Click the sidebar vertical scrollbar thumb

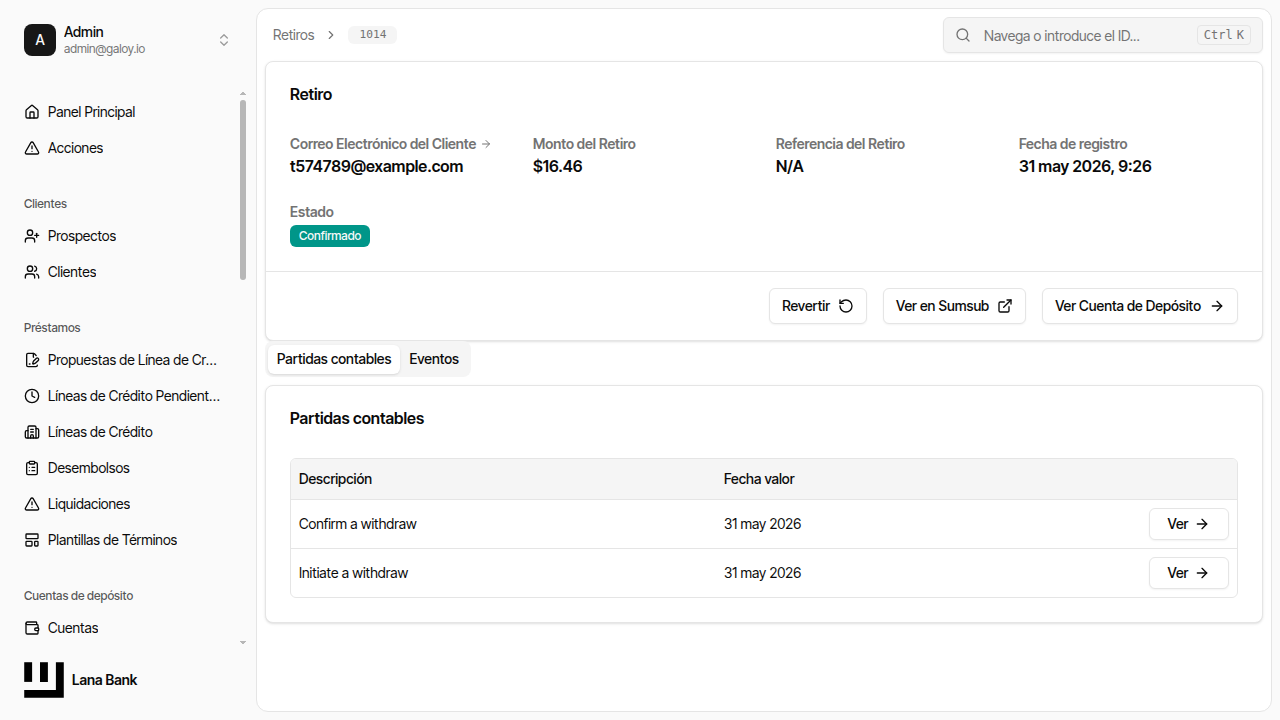(x=243, y=190)
